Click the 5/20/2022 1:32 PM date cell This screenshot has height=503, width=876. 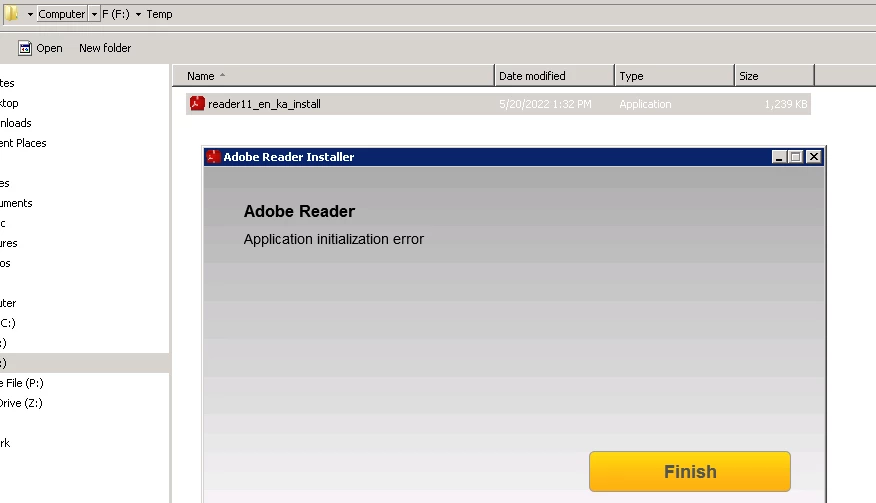pos(545,104)
